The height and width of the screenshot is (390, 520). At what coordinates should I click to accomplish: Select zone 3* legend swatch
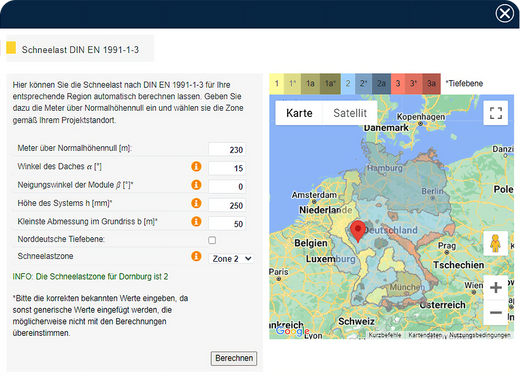tap(414, 83)
